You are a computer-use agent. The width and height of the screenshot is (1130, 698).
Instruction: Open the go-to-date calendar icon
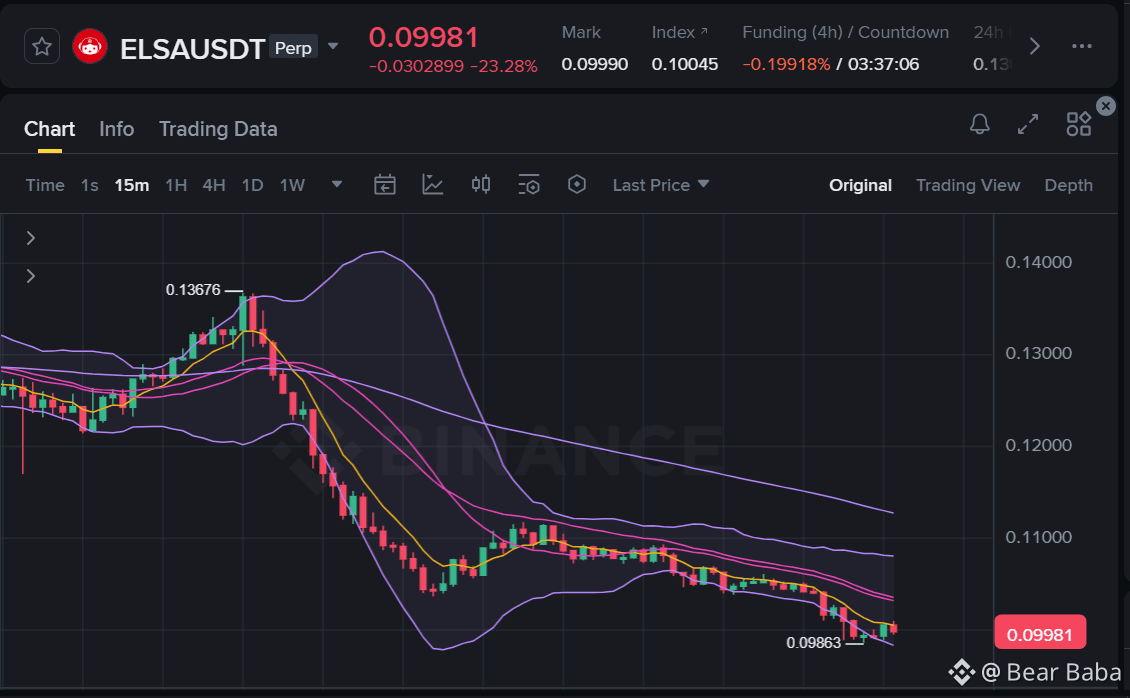click(385, 184)
